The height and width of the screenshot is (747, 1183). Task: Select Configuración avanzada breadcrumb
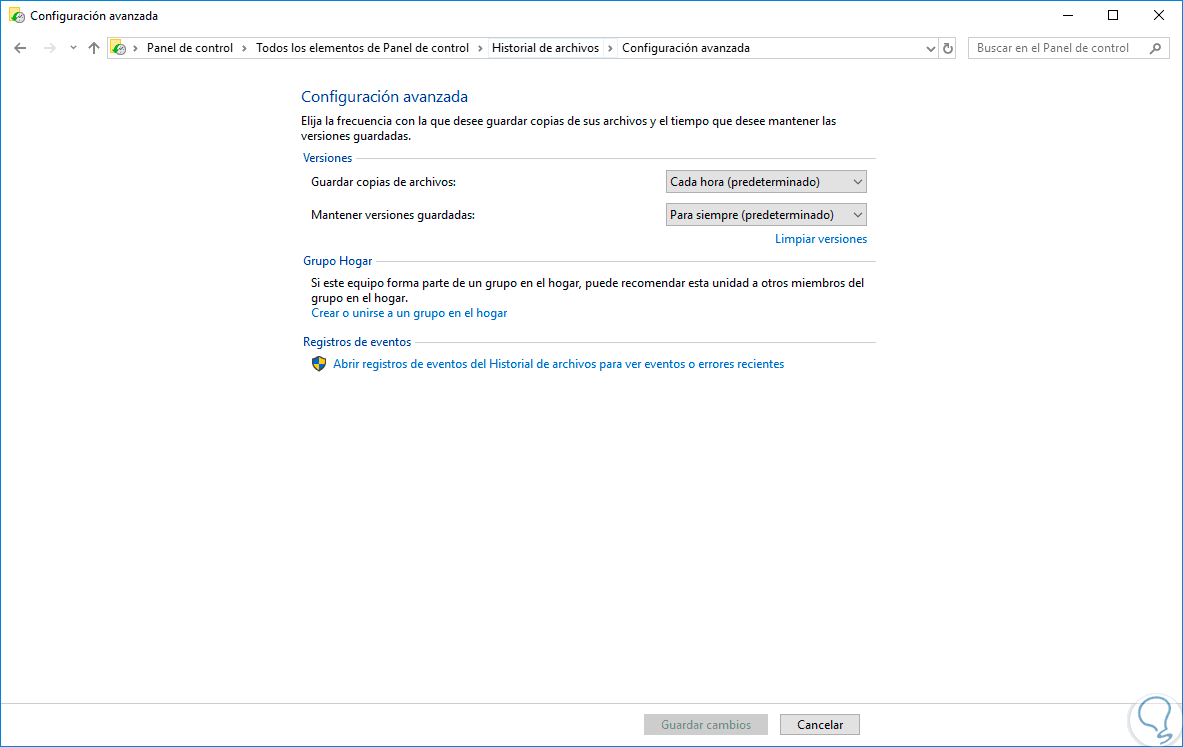point(686,48)
